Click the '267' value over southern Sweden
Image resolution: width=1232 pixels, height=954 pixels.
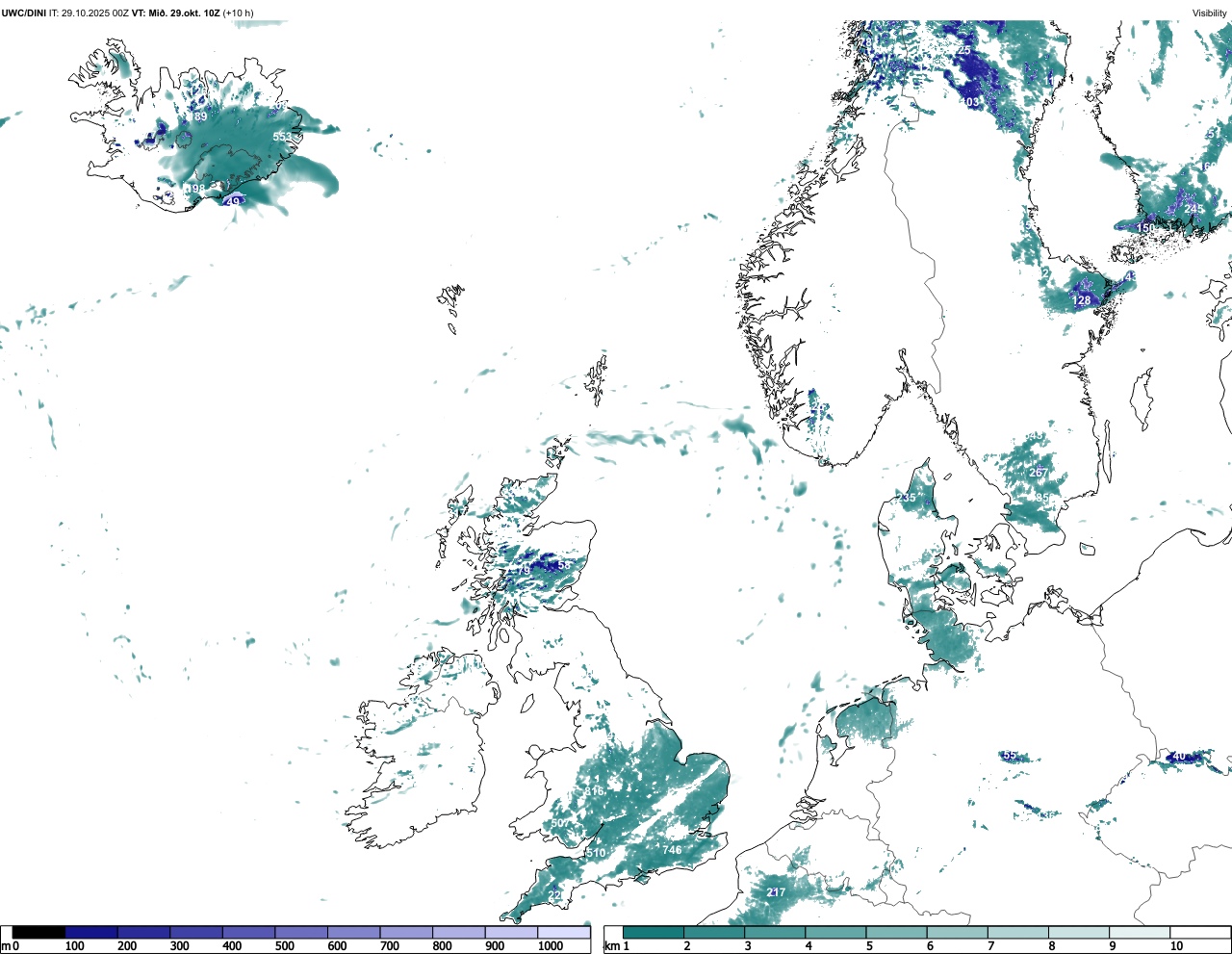point(1039,473)
